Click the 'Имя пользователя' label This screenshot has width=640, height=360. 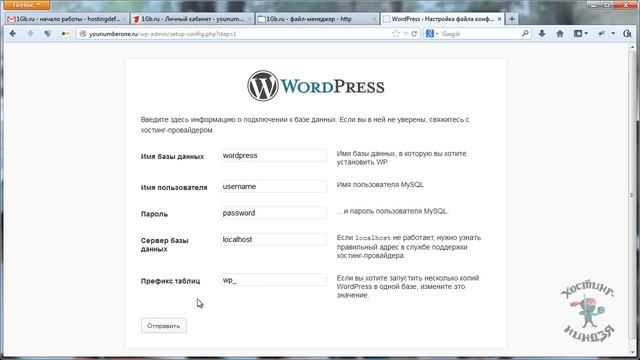coord(174,188)
